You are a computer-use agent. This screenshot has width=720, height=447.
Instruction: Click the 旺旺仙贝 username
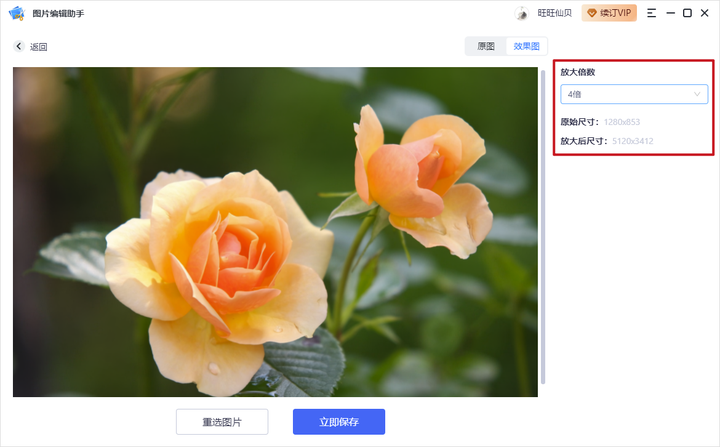[x=555, y=13]
